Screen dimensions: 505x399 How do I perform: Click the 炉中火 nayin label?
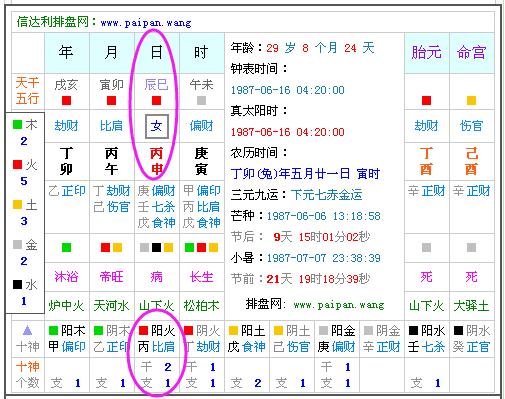[66, 306]
